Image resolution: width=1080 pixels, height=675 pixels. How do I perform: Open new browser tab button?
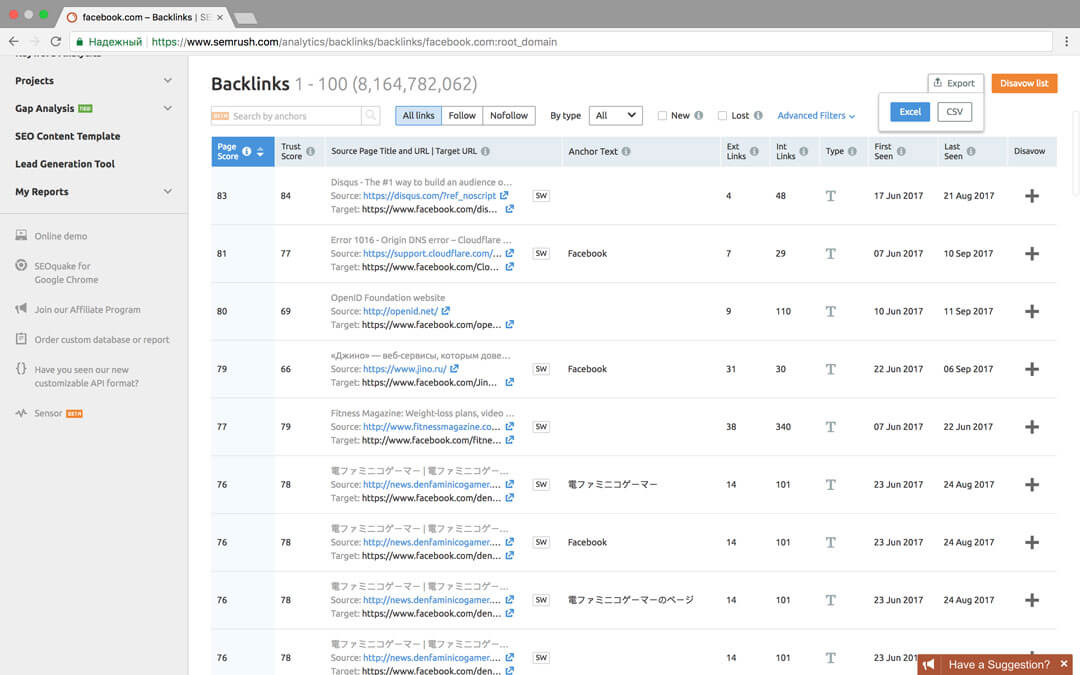click(x=245, y=18)
